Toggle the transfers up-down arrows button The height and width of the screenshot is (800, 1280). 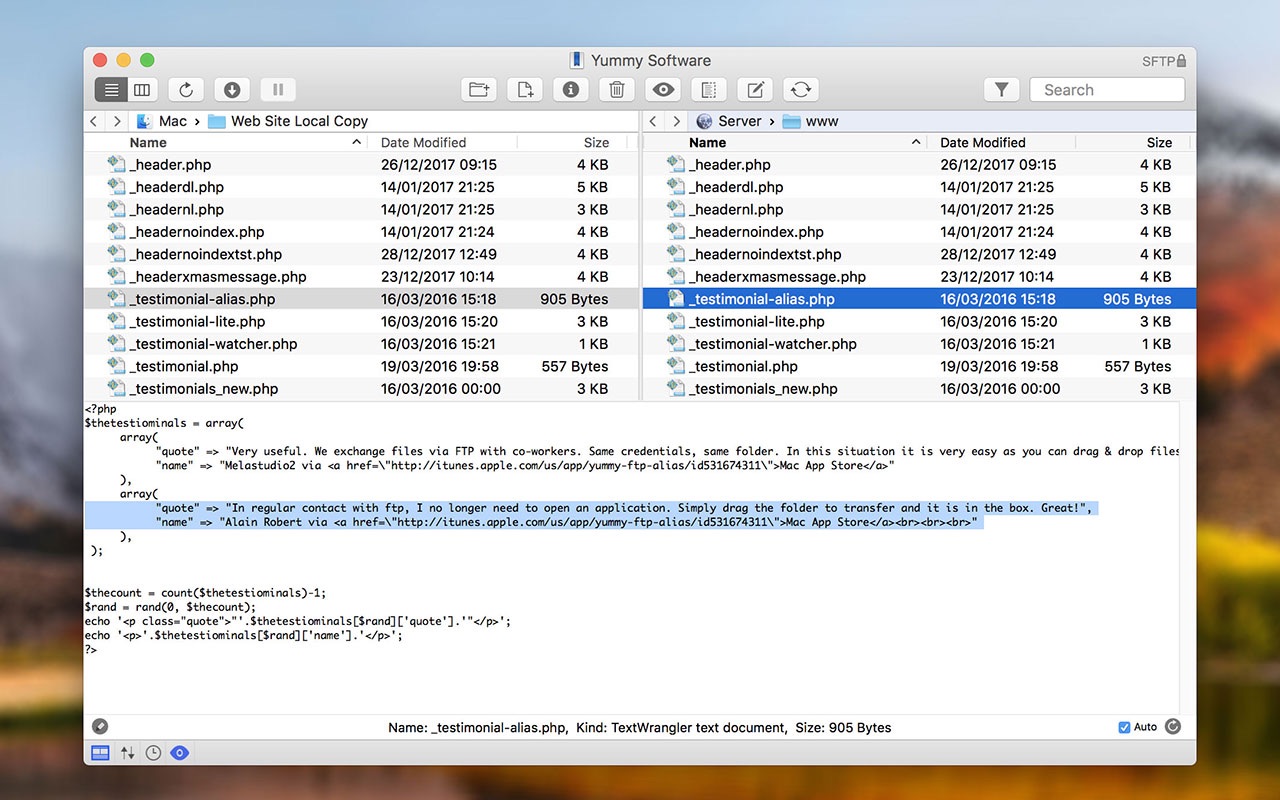click(127, 753)
